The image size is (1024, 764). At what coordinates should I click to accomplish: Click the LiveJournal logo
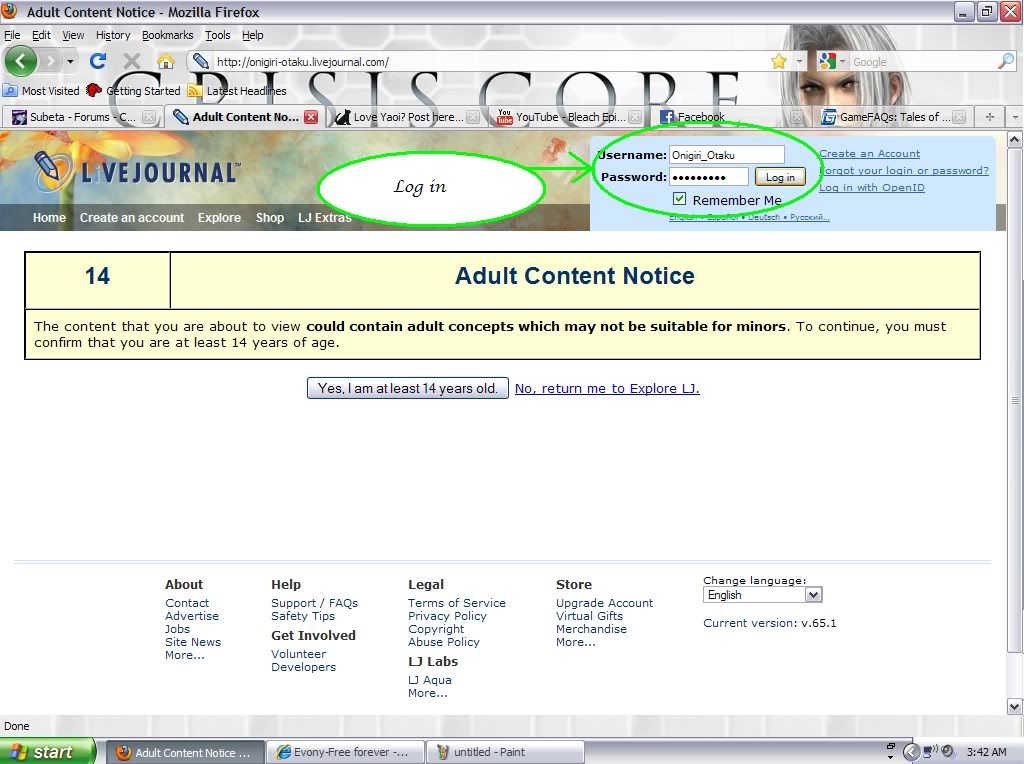pyautogui.click(x=136, y=170)
